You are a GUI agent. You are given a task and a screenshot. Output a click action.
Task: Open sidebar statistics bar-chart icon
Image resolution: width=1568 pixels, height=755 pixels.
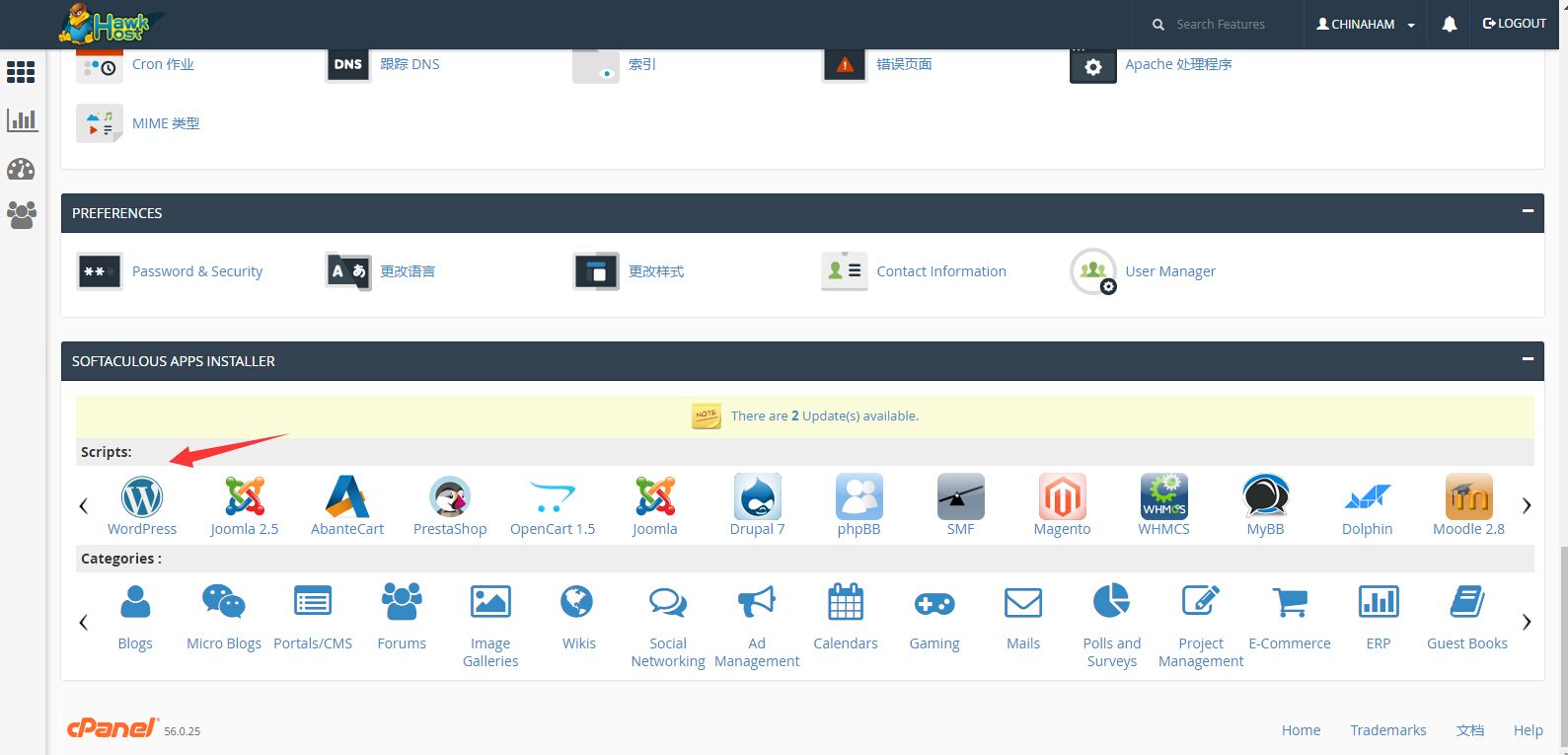click(x=21, y=120)
